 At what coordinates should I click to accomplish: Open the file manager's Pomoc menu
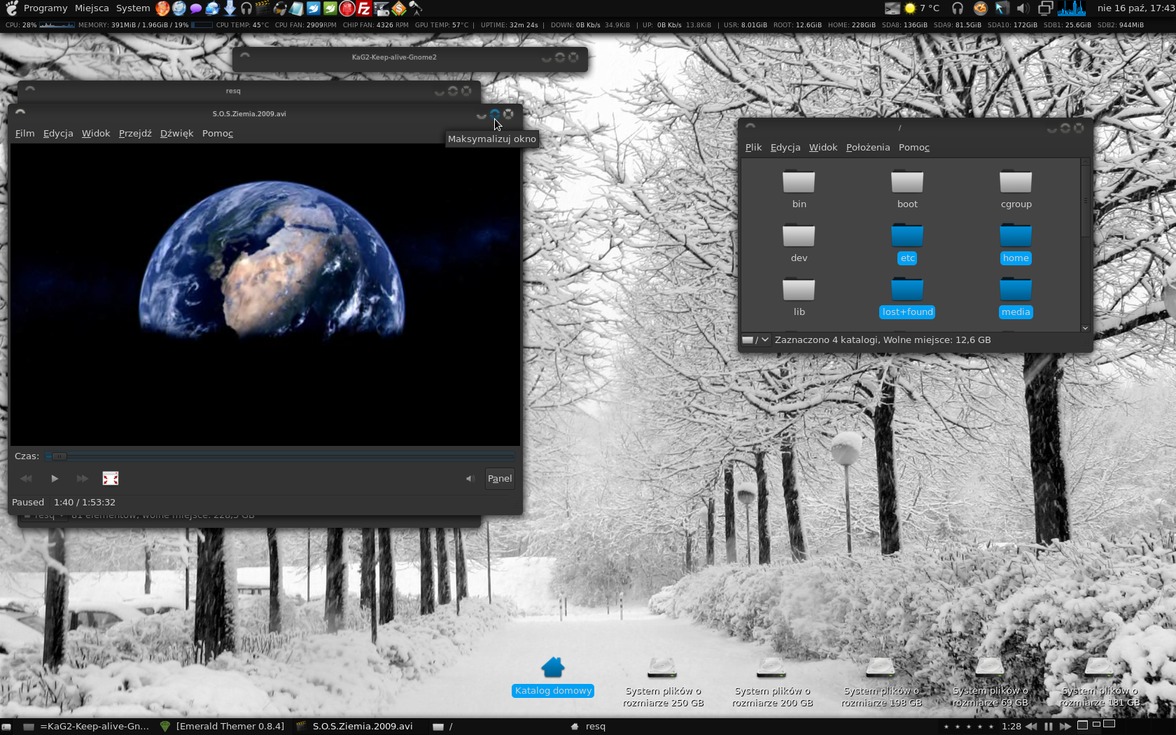(914, 148)
